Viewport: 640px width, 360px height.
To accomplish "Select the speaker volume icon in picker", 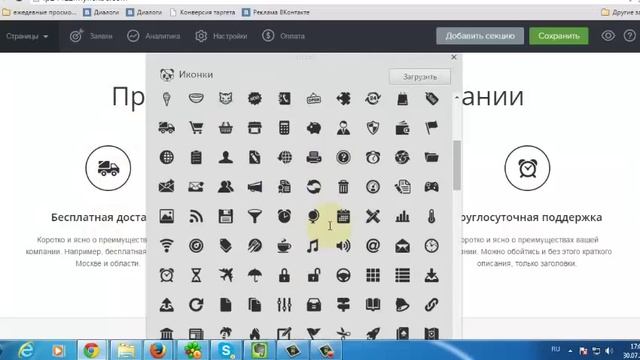I will coord(343,246).
